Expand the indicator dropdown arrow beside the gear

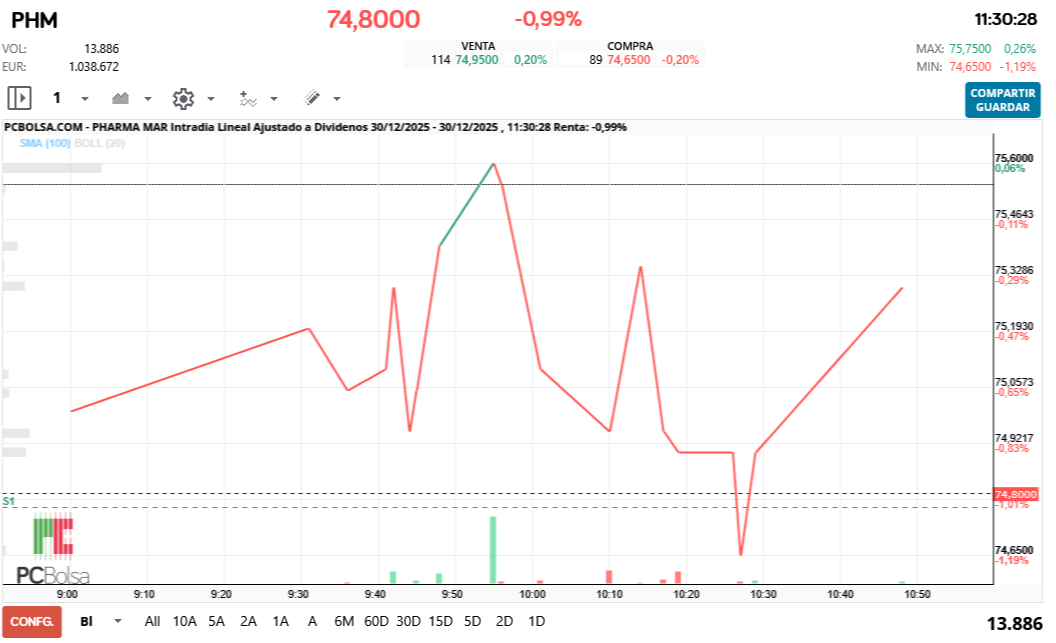[209, 98]
